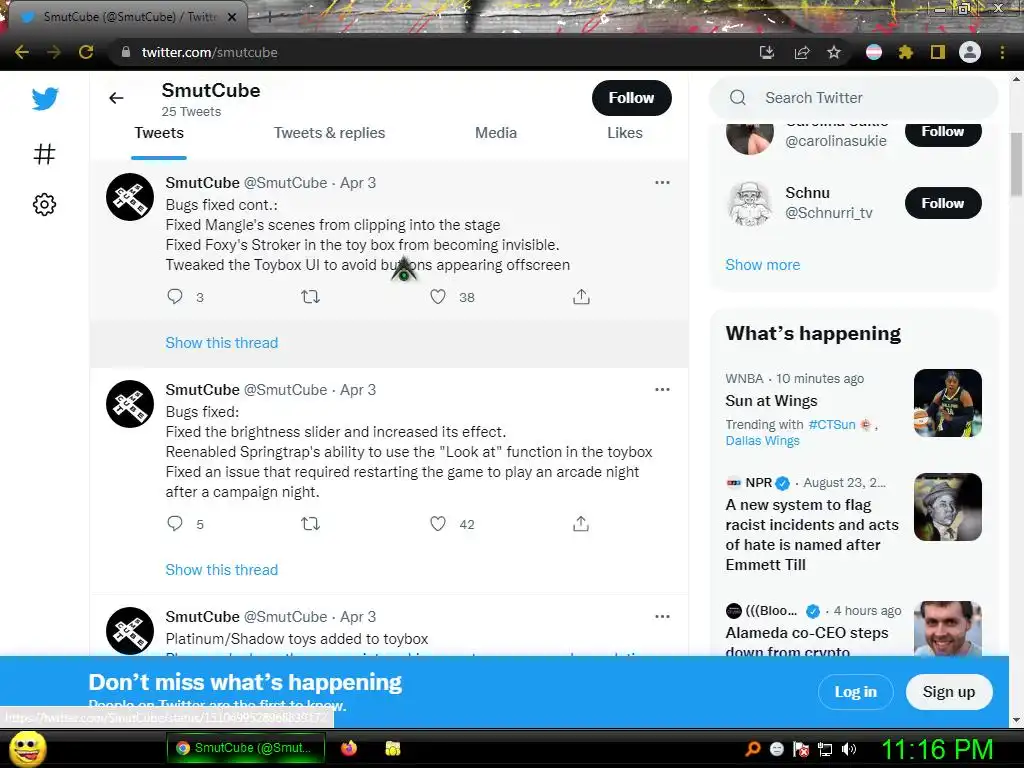This screenshot has width=1024, height=768.
Task: Click the search magnifier tray icon
Action: pyautogui.click(x=753, y=749)
